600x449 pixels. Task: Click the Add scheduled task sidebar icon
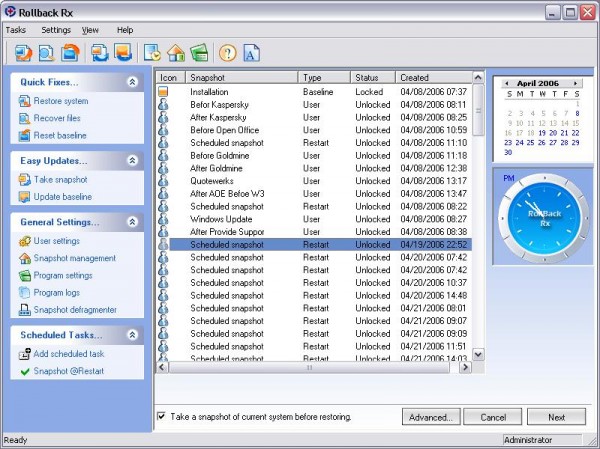(x=25, y=354)
